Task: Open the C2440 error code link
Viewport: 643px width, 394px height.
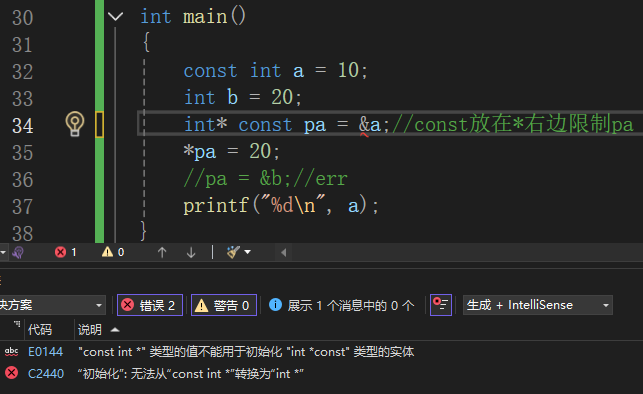Action: point(46,374)
